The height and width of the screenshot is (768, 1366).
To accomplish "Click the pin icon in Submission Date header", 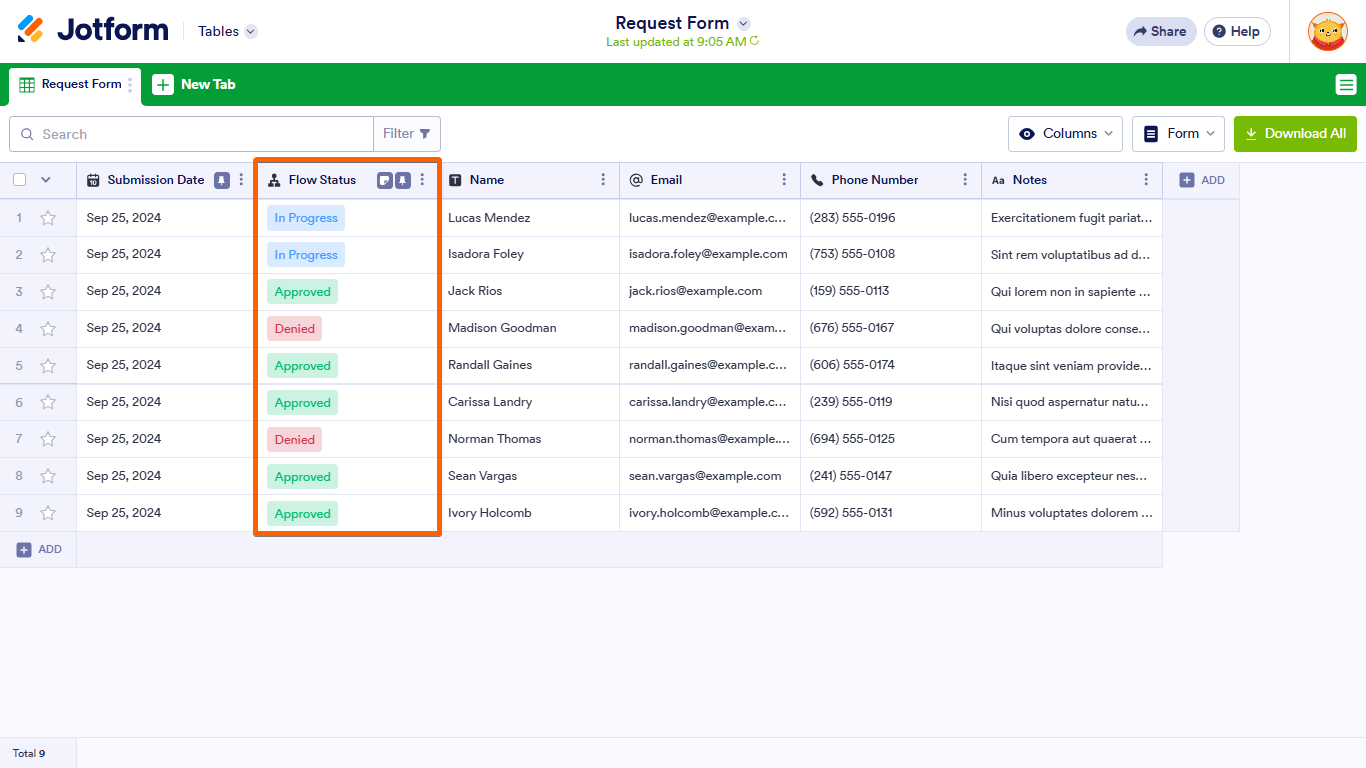I will tap(222, 180).
